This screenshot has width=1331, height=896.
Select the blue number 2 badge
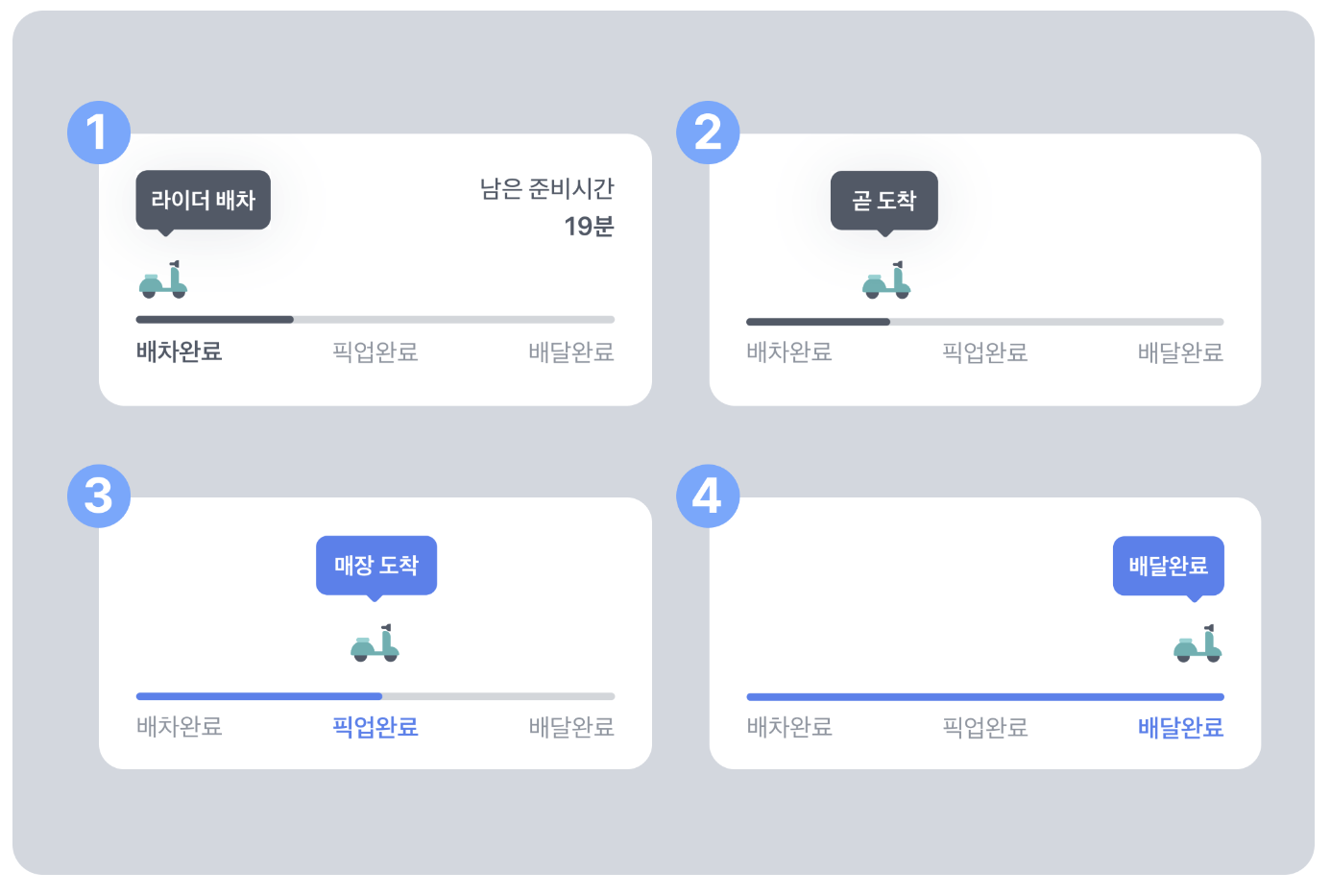coord(708,133)
